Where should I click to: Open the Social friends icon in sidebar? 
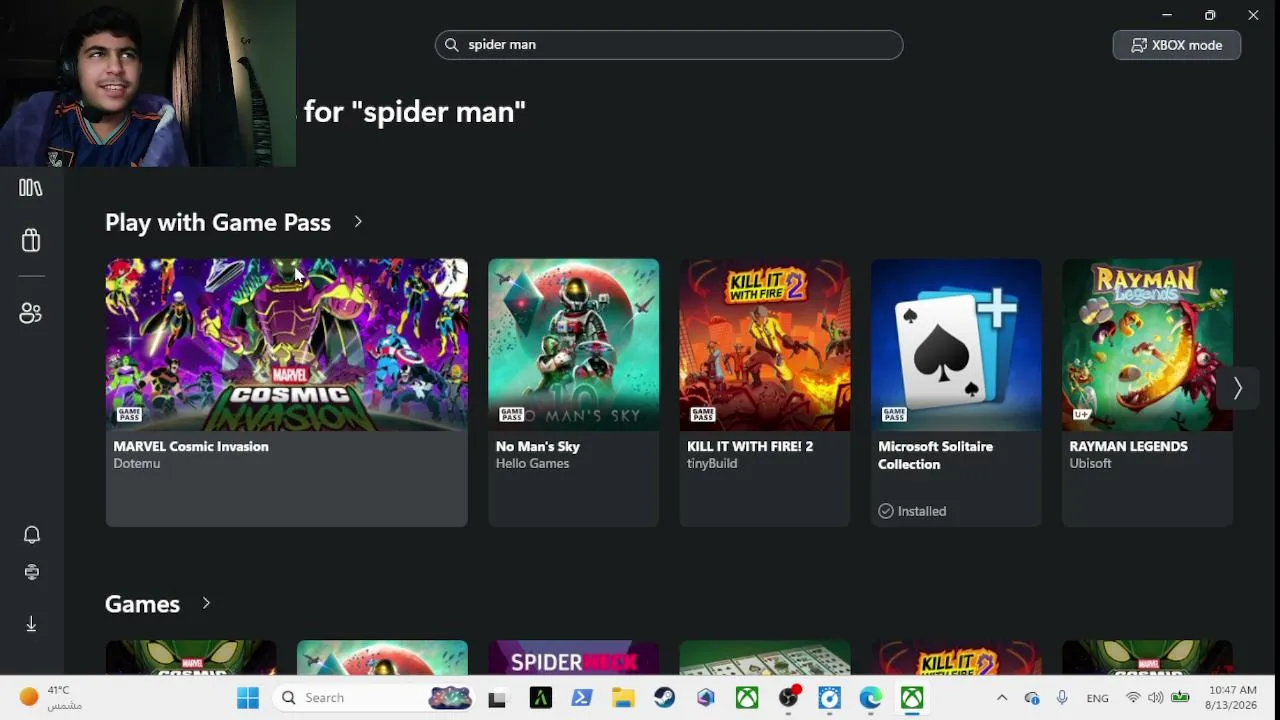(31, 313)
